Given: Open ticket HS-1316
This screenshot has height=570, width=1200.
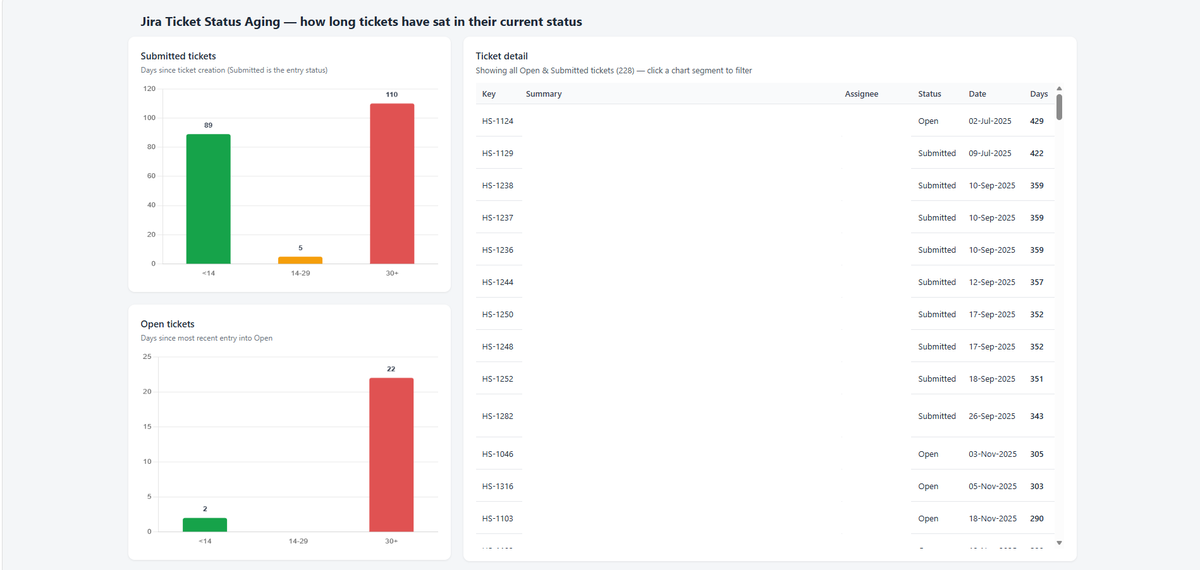Looking at the screenshot, I should pos(497,486).
